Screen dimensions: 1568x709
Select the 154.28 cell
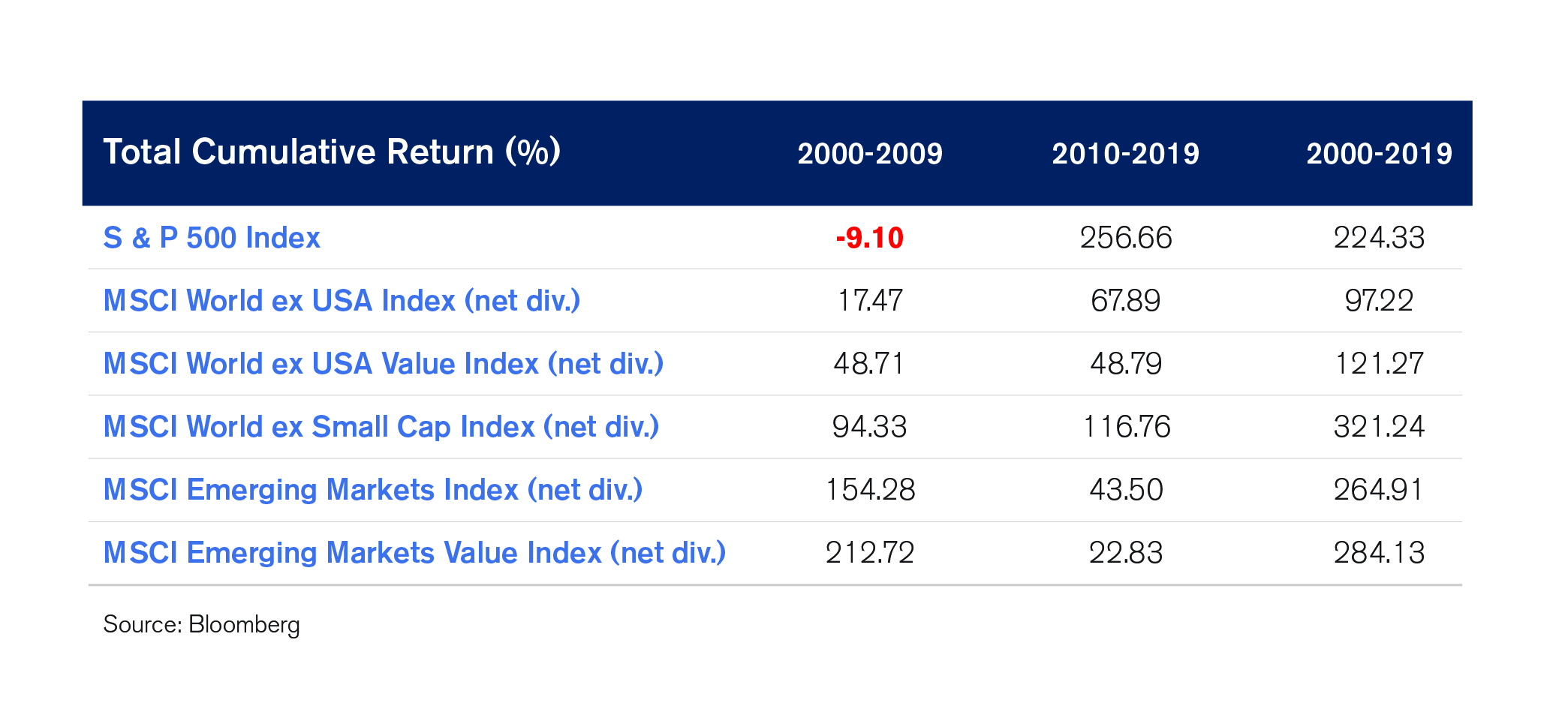coord(870,490)
